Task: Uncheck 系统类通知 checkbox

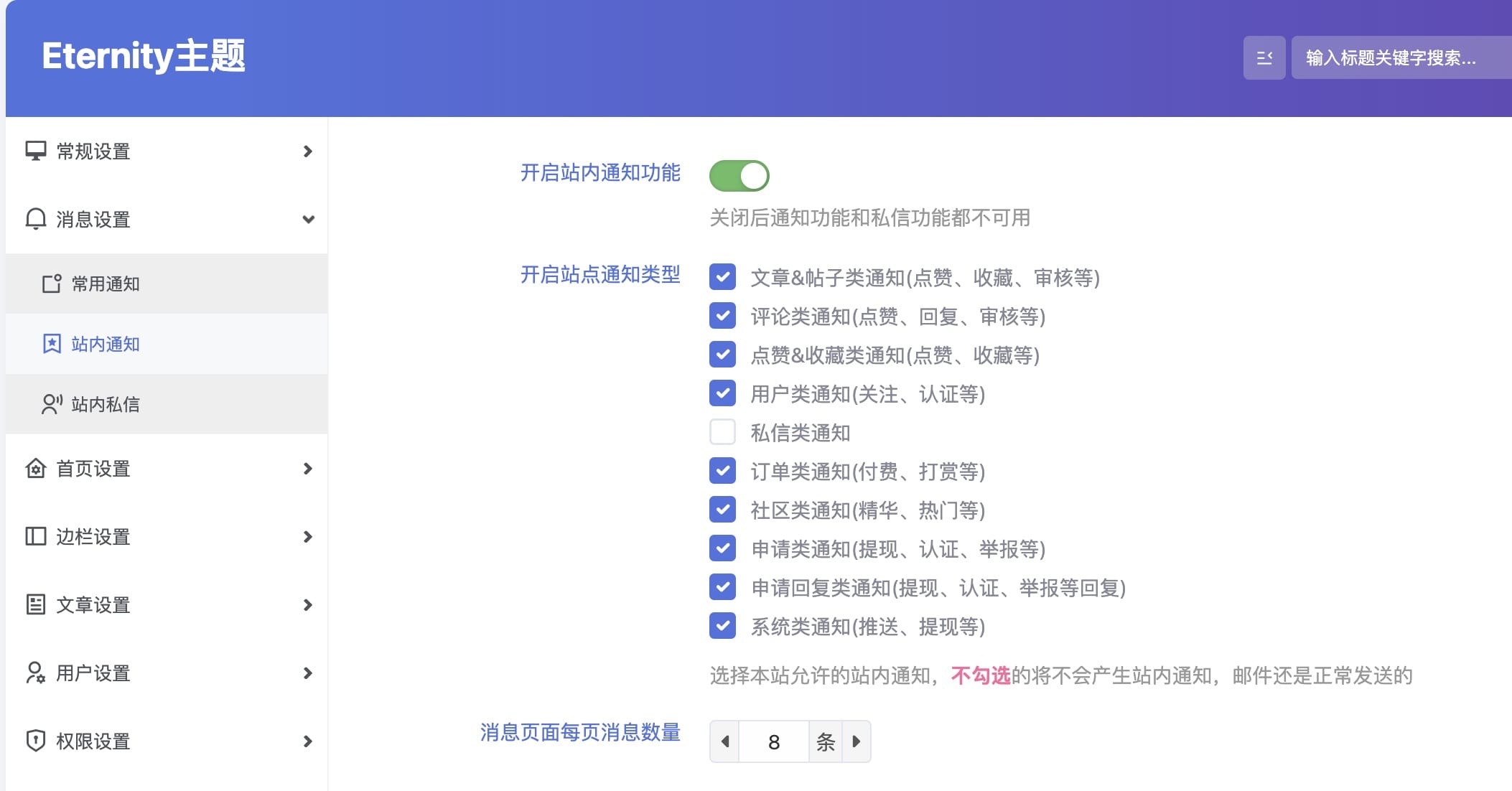Action: [722, 626]
